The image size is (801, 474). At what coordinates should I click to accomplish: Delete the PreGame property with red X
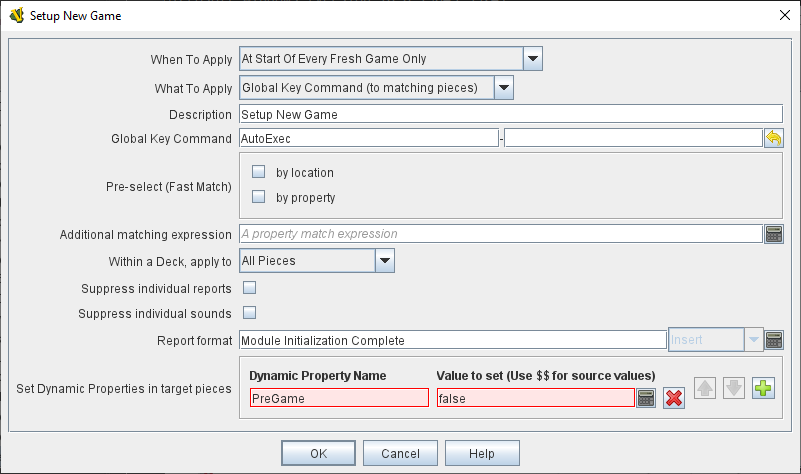click(674, 398)
